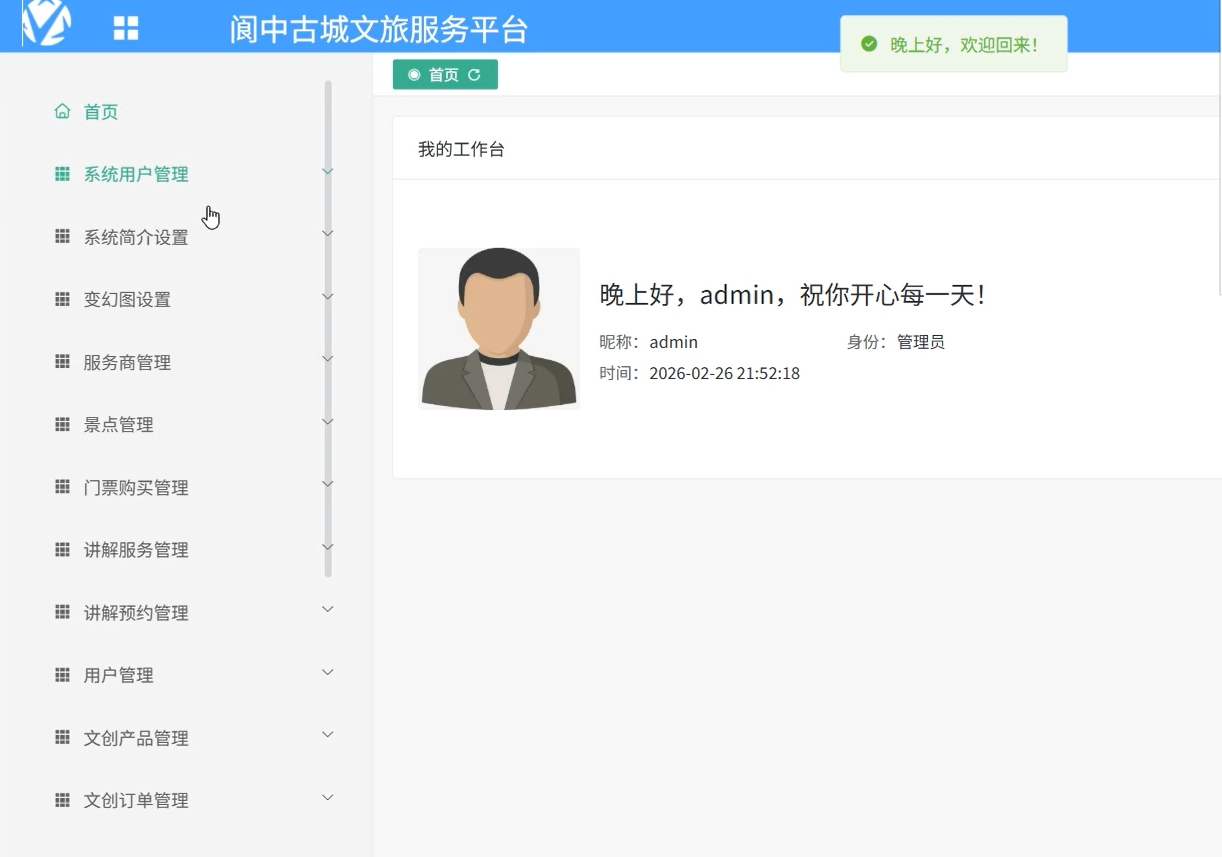Click refresh icon on 首页 tab
Viewport: 1222px width, 857px height.
click(474, 75)
